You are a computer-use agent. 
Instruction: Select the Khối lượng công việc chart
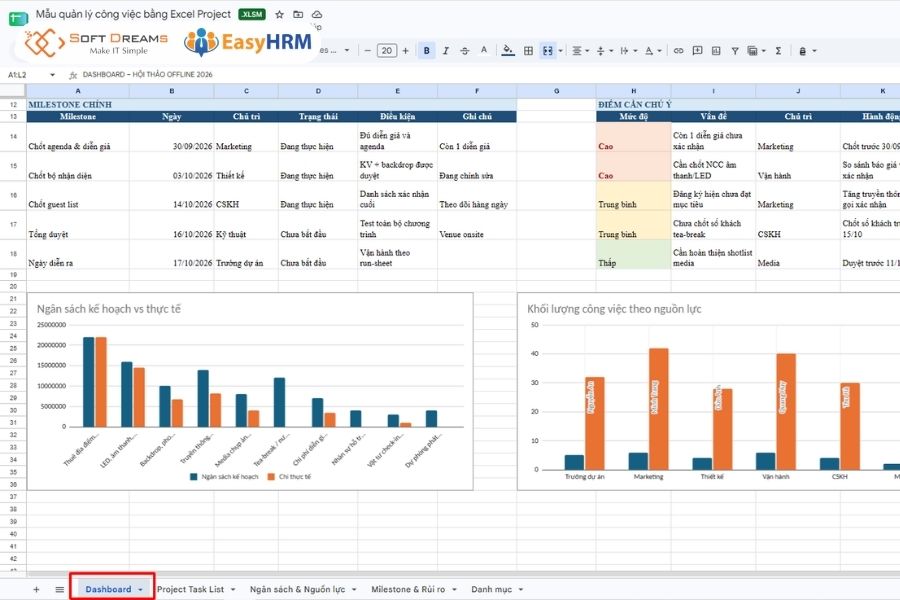pos(708,392)
